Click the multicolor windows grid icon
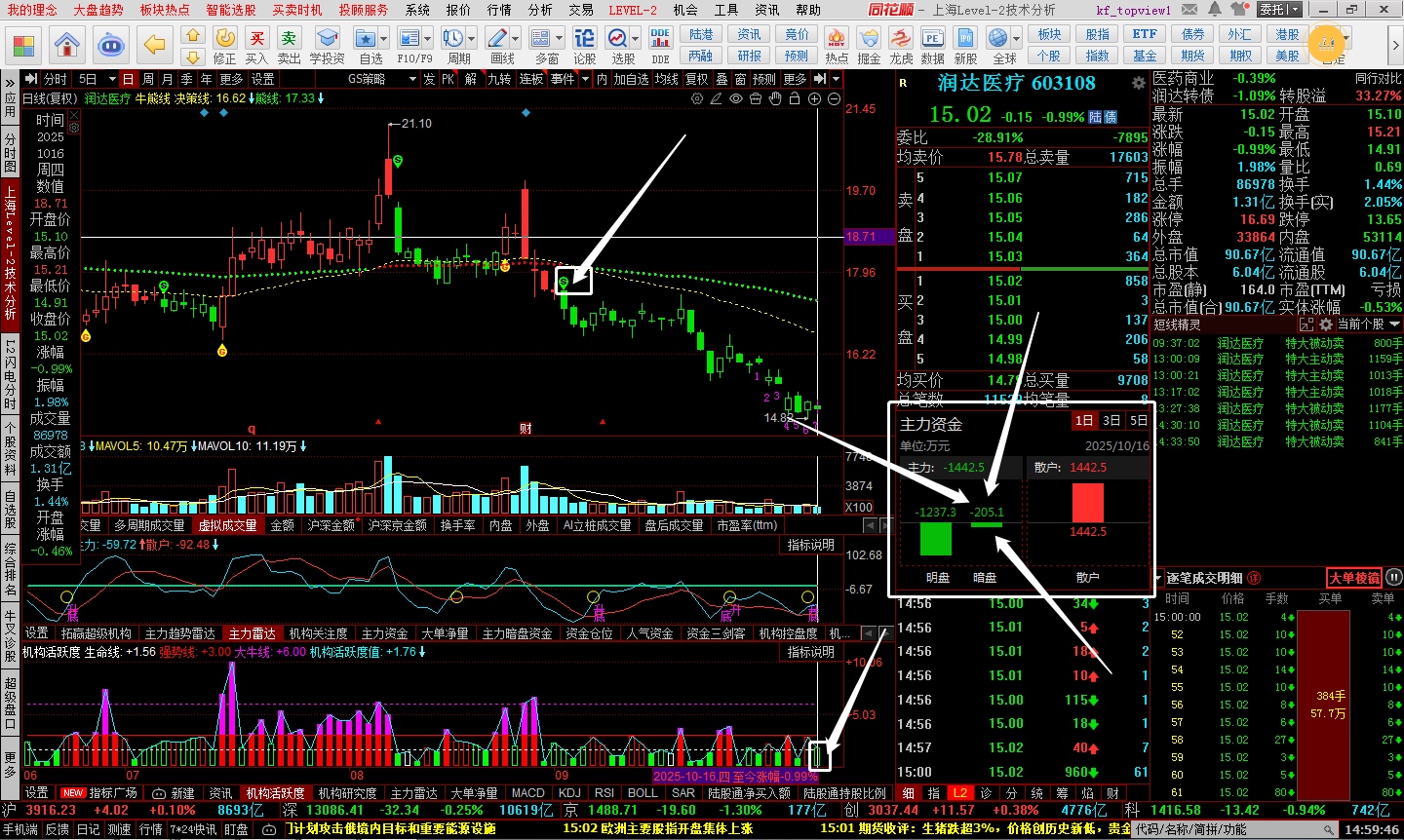The width and height of the screenshot is (1404, 840). coord(24,46)
